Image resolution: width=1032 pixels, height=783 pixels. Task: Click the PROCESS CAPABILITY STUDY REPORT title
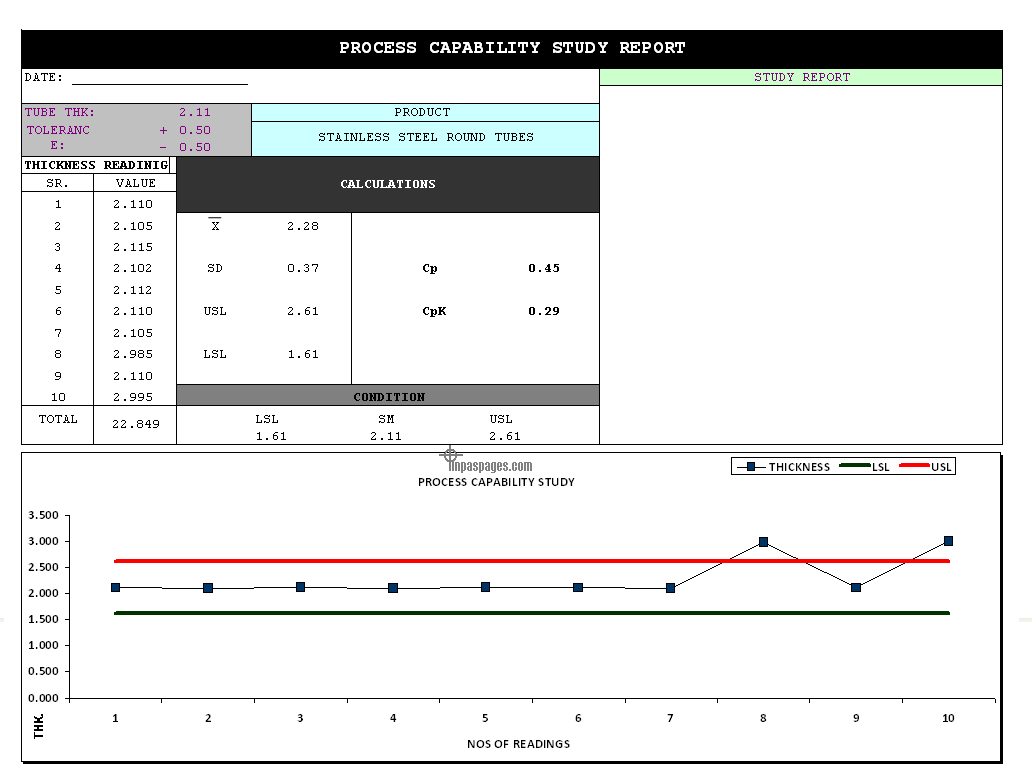pos(512,48)
